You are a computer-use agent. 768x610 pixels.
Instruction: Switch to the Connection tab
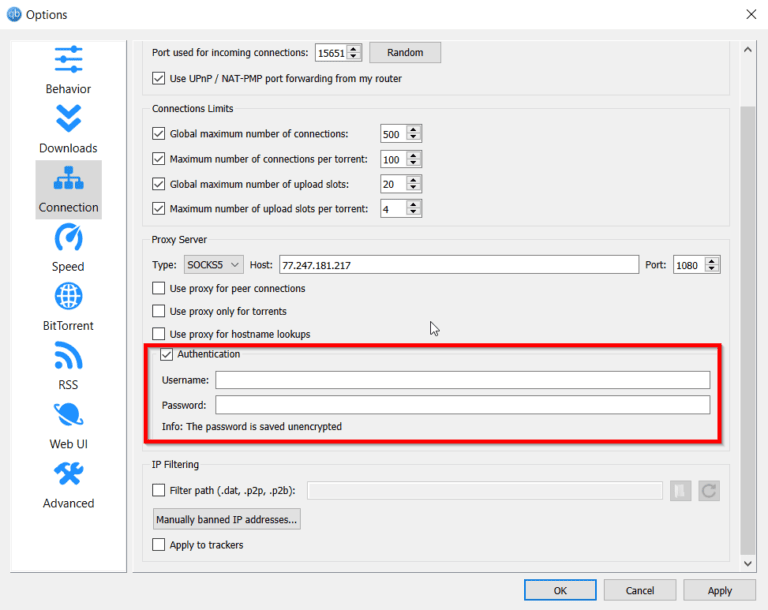pos(68,189)
